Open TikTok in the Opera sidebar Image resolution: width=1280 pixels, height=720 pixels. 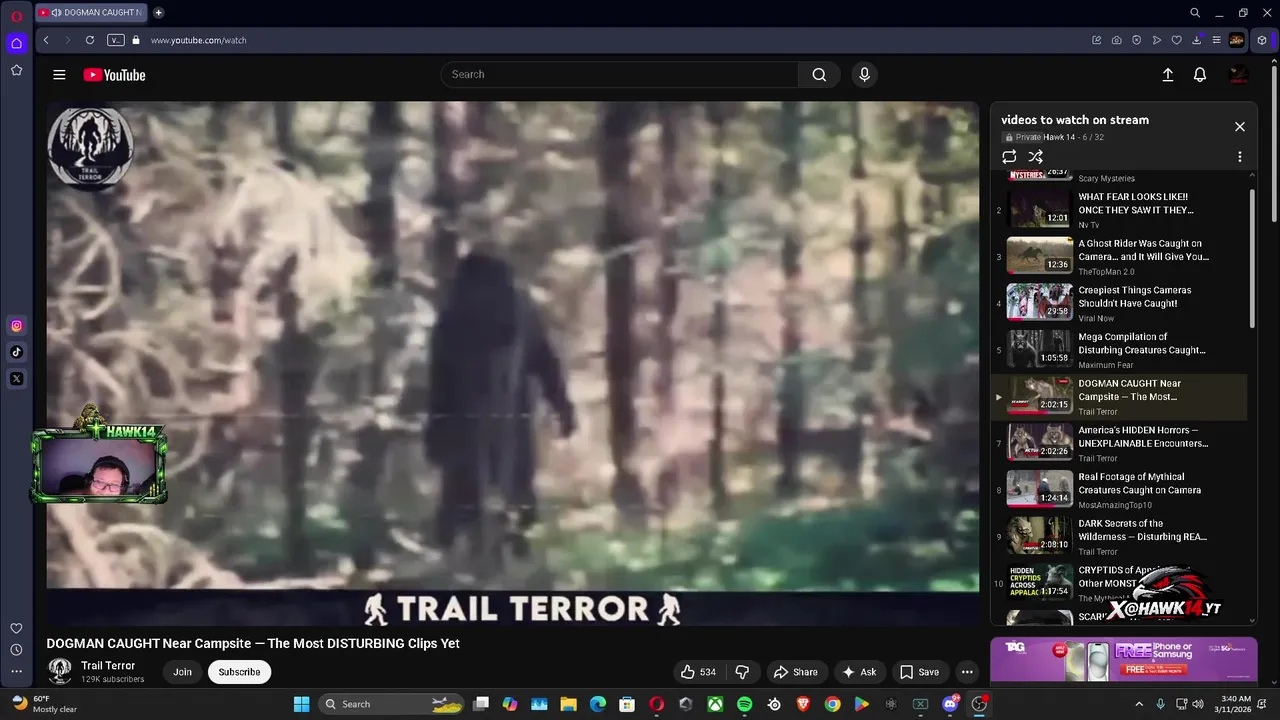(x=16, y=352)
